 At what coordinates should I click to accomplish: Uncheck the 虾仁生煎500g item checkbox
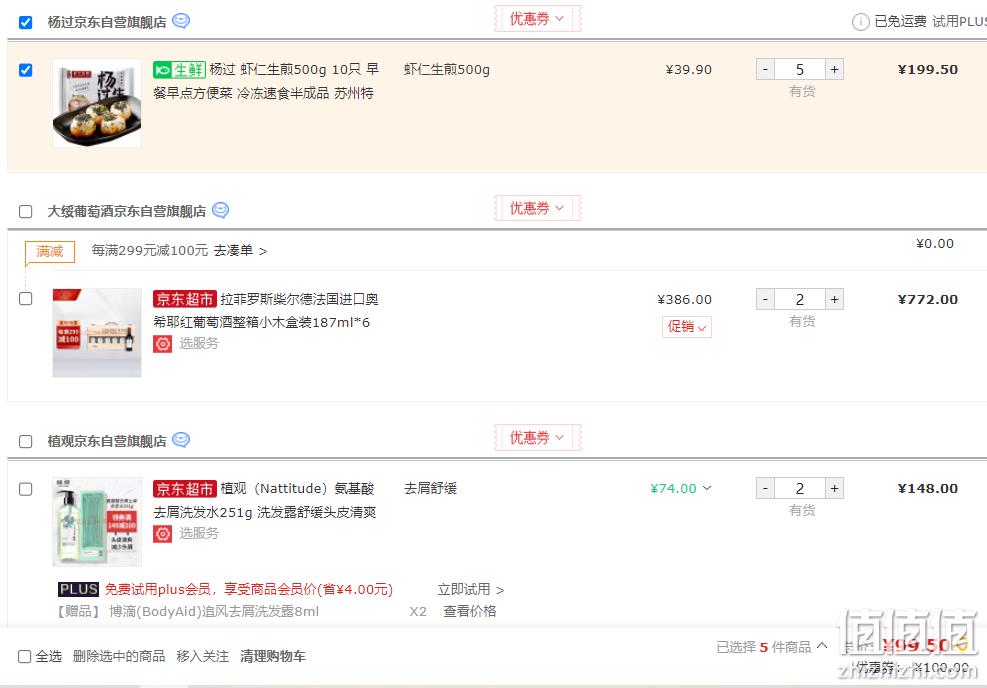pyautogui.click(x=25, y=70)
